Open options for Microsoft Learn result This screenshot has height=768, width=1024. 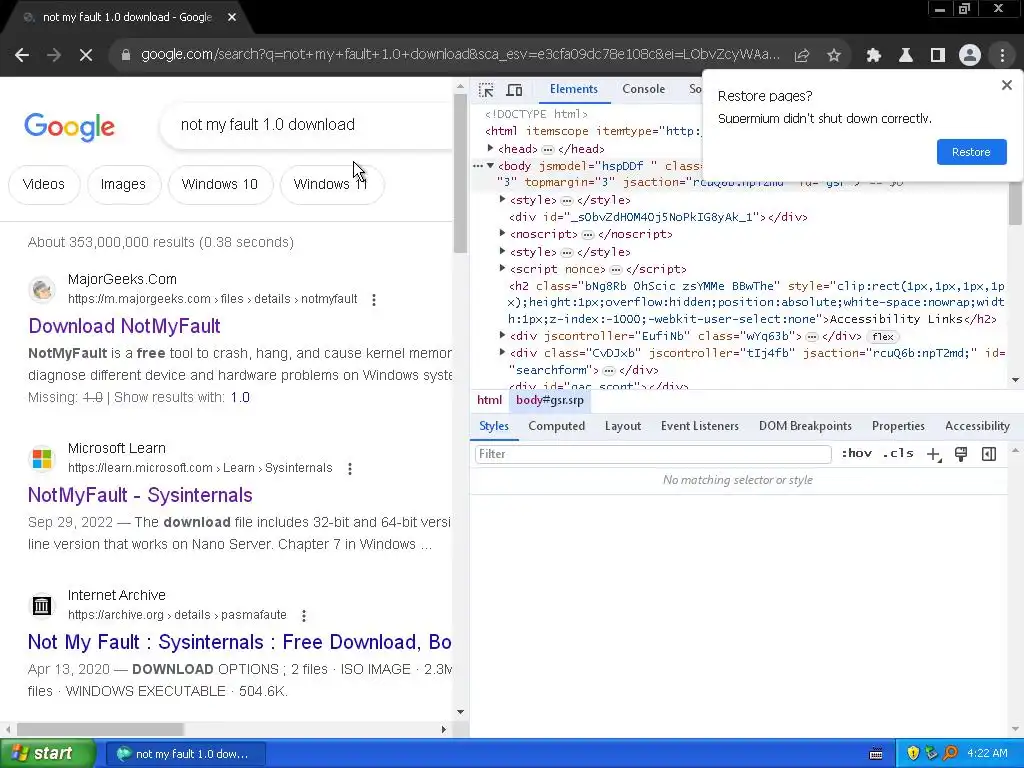tap(350, 469)
